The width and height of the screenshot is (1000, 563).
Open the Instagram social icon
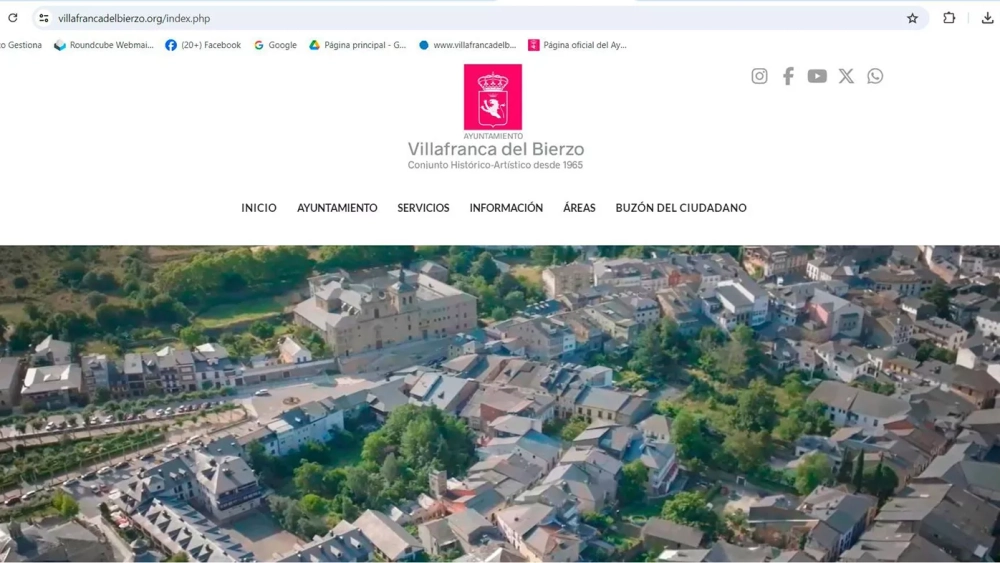759,76
